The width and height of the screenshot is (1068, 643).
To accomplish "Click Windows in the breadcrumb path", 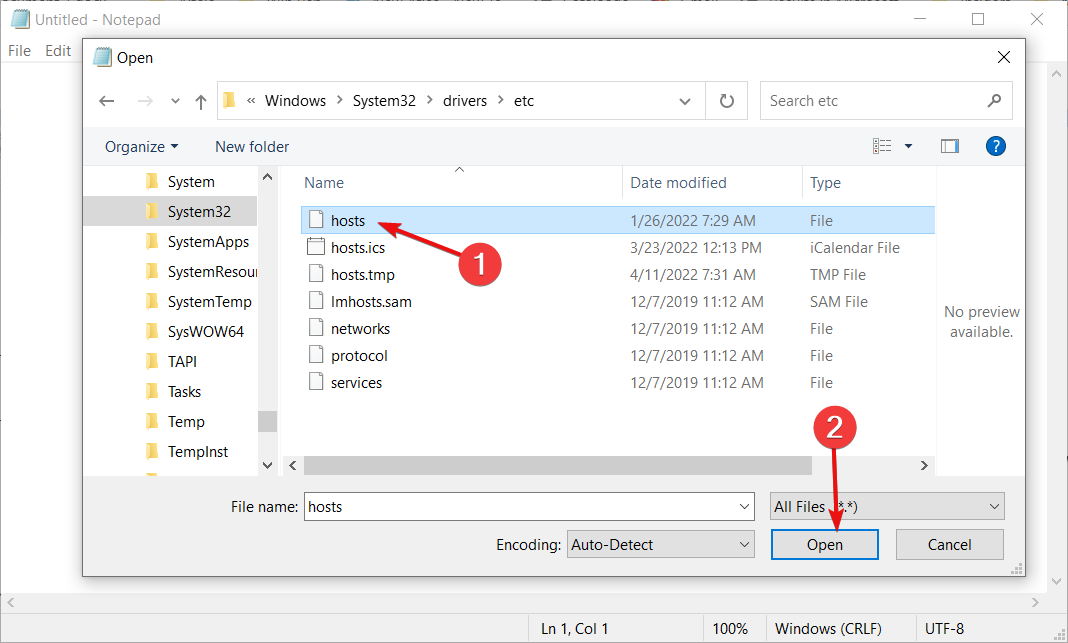I will pos(295,101).
